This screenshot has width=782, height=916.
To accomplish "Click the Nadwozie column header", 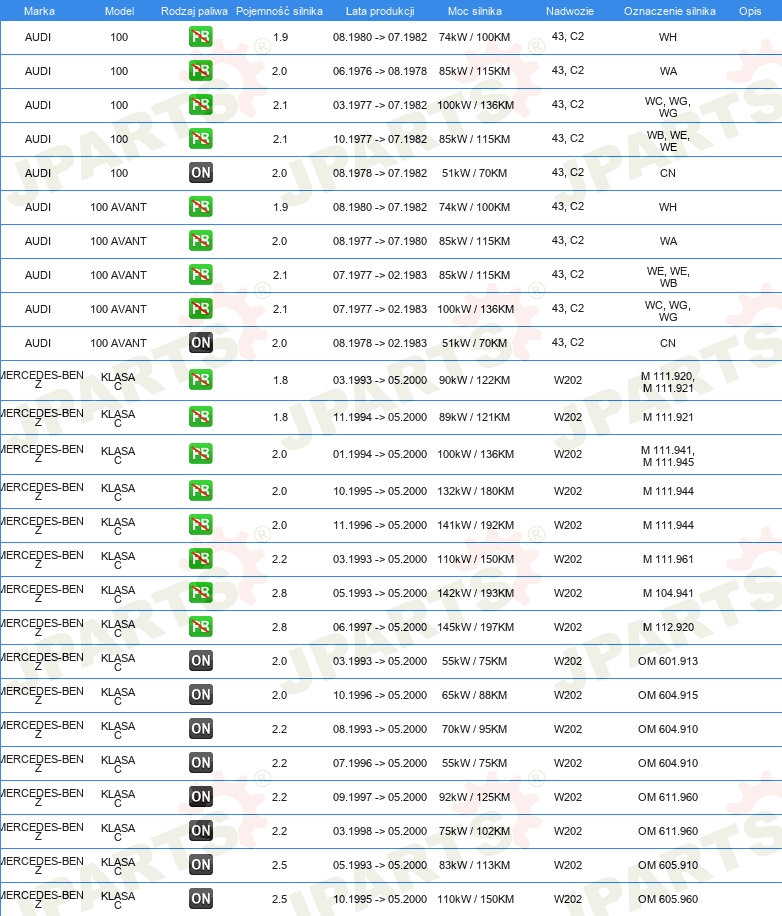I will 569,11.
